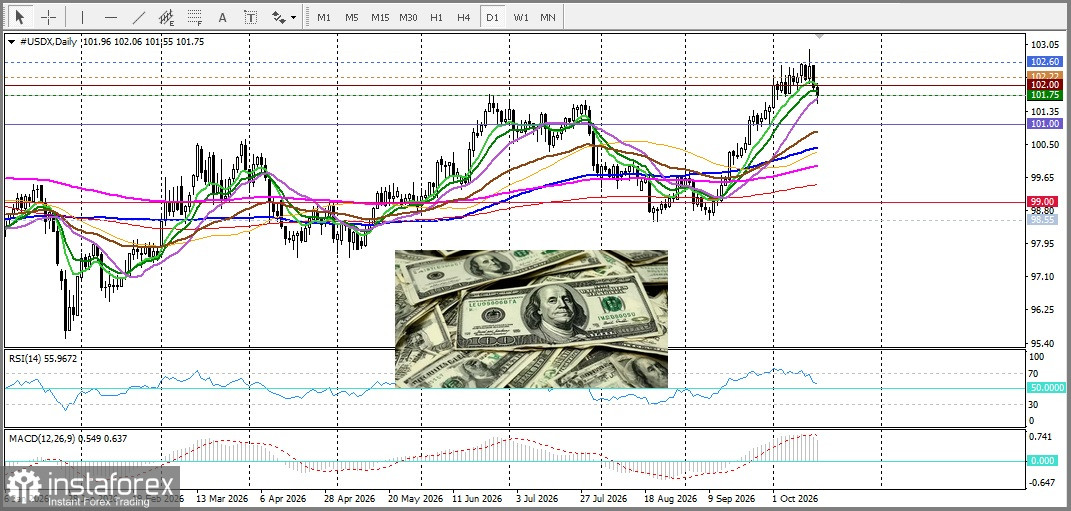Switch to the M30 timeframe
This screenshot has height=511, width=1071.
click(408, 17)
